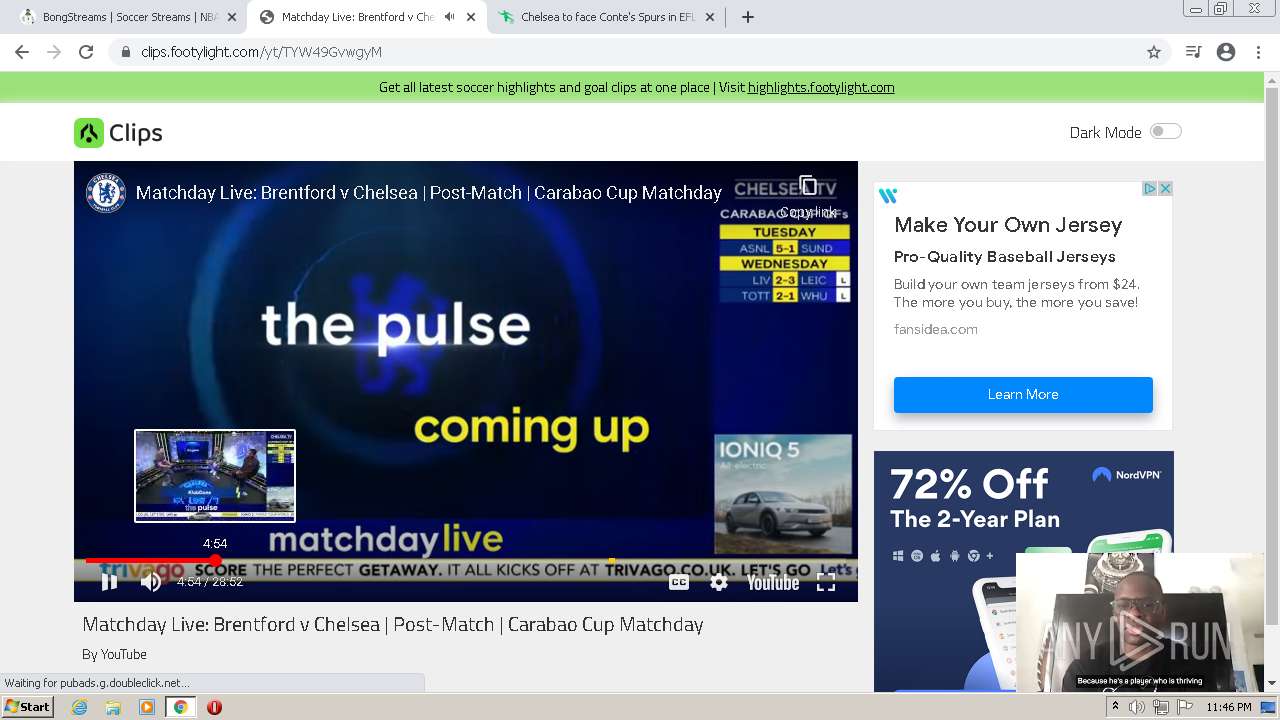Toggle closed captions on the video

click(x=679, y=582)
